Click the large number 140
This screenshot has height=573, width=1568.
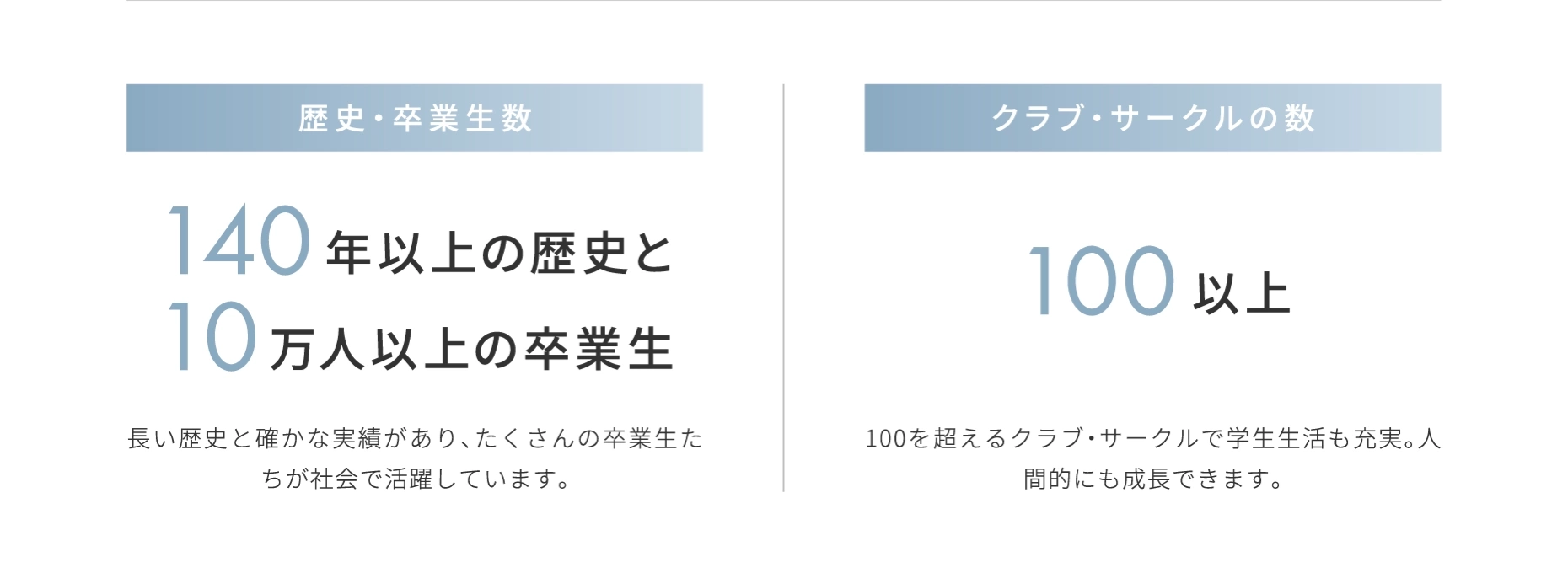click(x=240, y=243)
